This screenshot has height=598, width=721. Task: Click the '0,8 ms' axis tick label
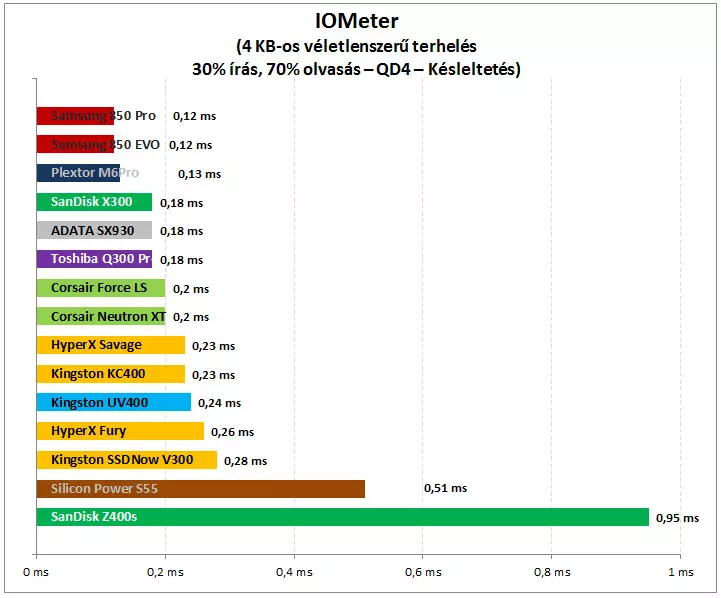pyautogui.click(x=552, y=572)
